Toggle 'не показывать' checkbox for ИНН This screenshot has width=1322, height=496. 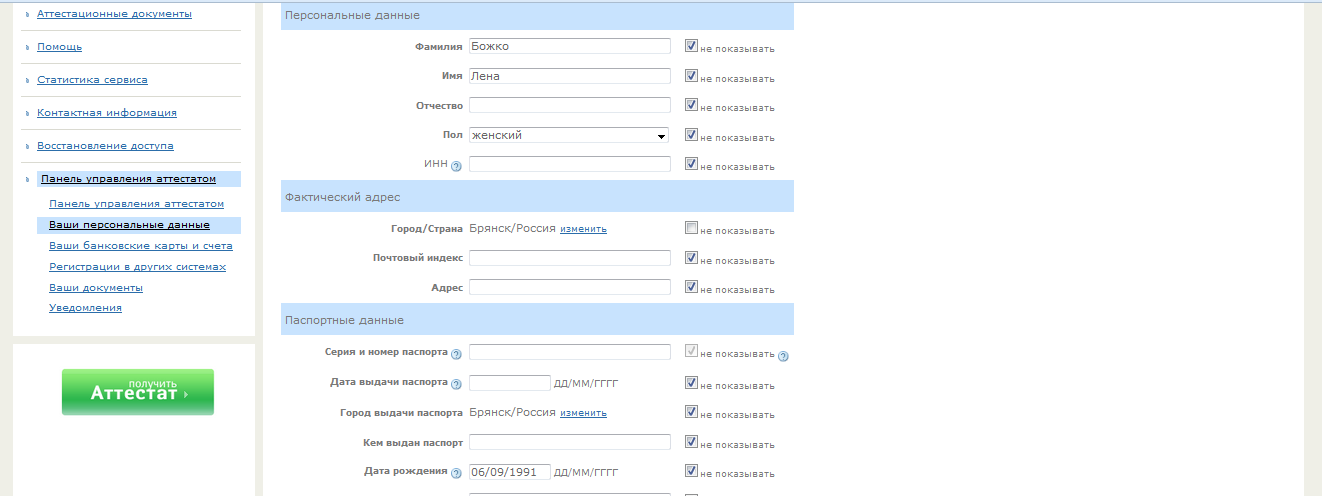click(691, 164)
